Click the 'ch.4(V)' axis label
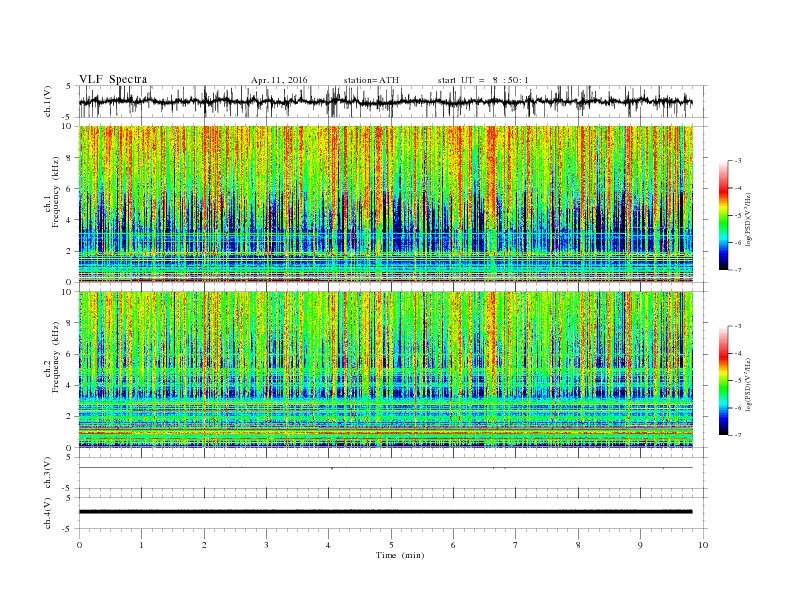The height and width of the screenshot is (612, 792). tap(48, 513)
